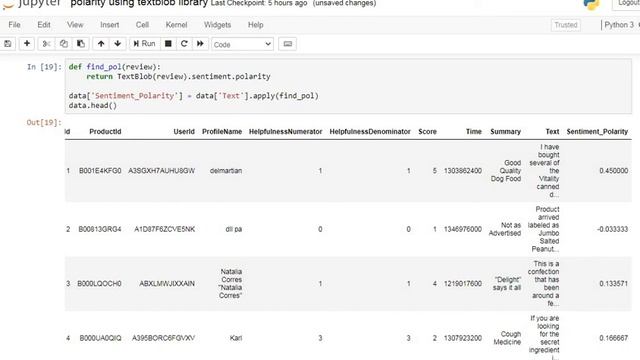Click the ProfileName column header
This screenshot has width=640, height=360.
pos(222,132)
